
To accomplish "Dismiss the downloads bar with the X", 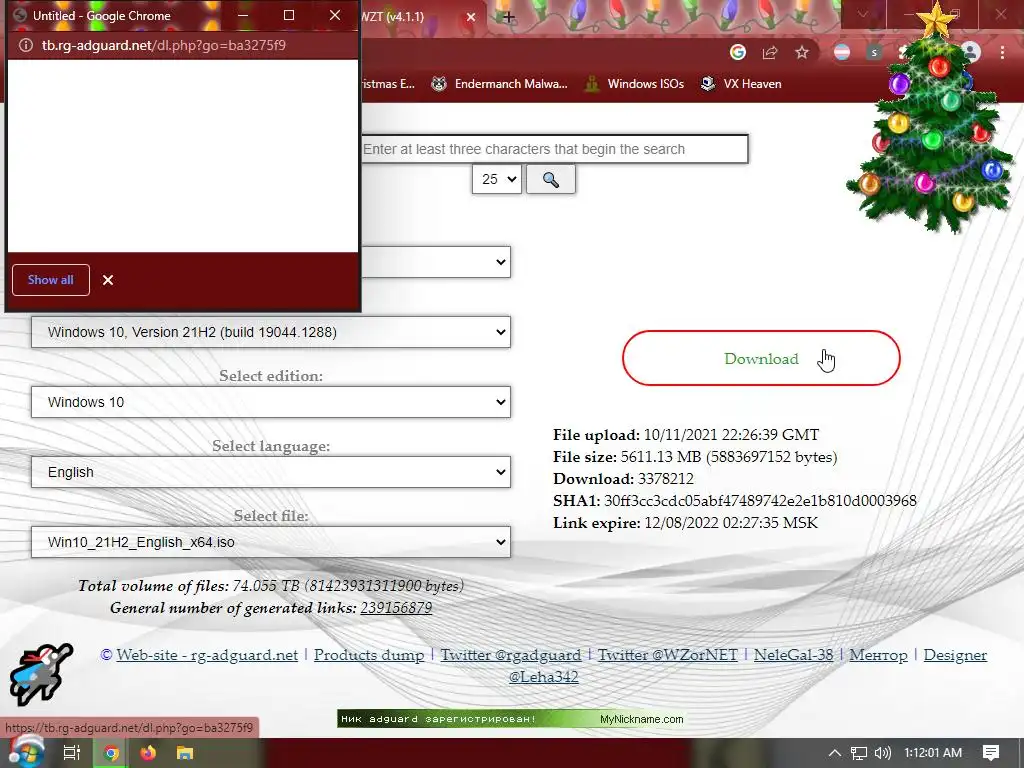I will click(108, 280).
